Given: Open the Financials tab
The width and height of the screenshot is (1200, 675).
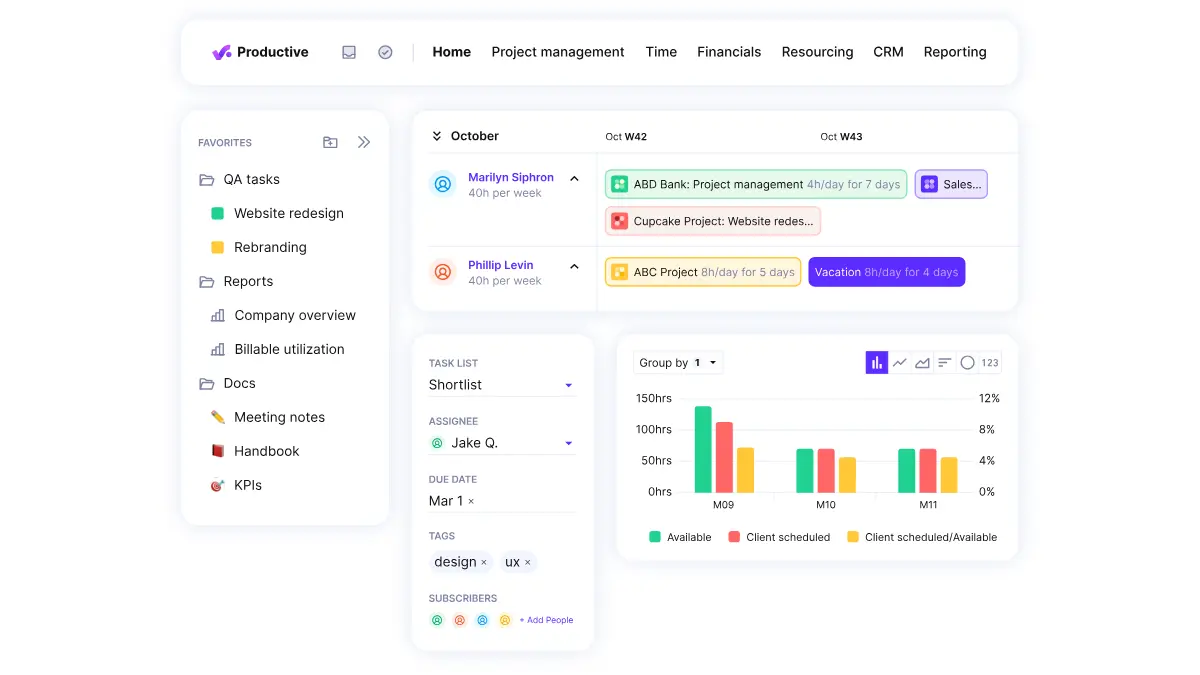Looking at the screenshot, I should pyautogui.click(x=729, y=51).
